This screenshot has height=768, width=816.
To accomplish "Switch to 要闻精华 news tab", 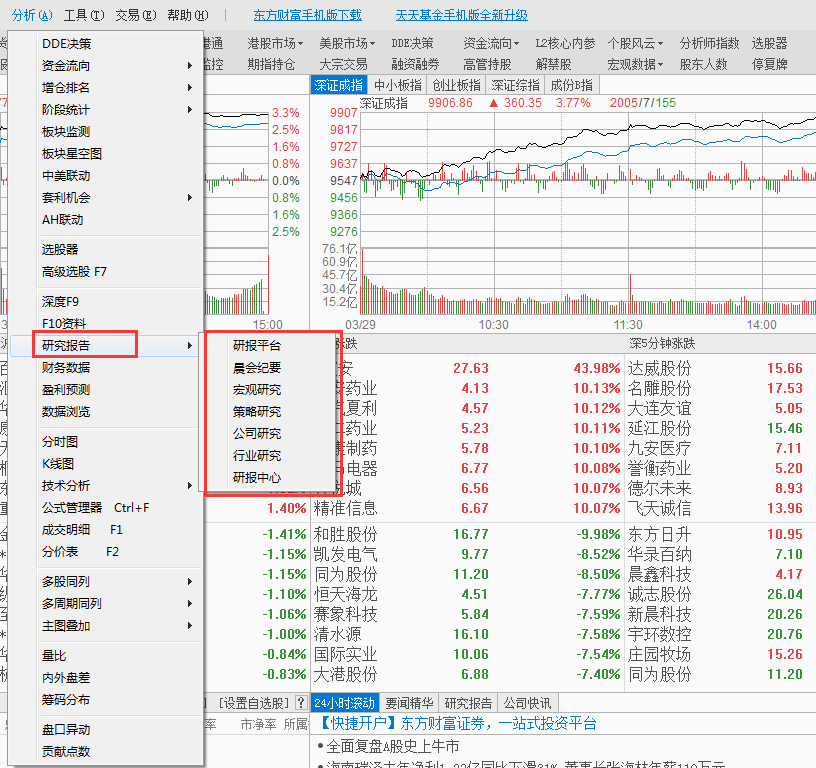I will (x=409, y=703).
